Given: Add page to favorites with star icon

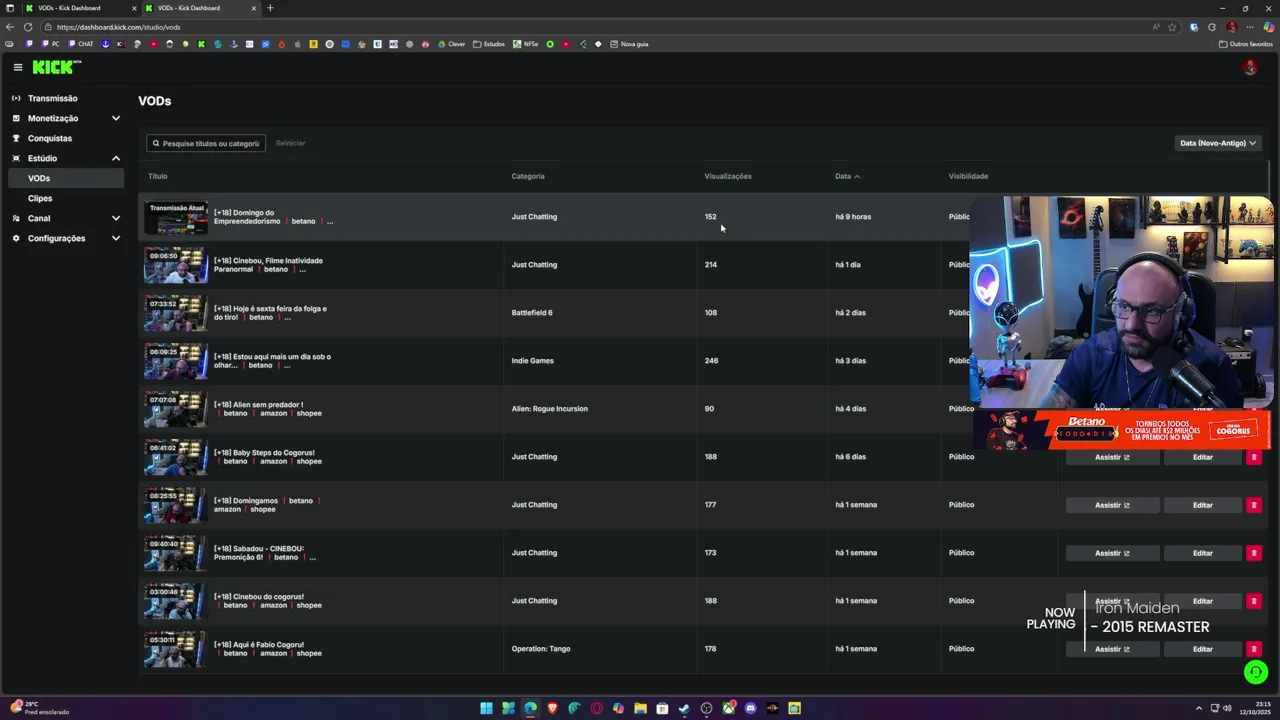Looking at the screenshot, I should coord(1172,27).
